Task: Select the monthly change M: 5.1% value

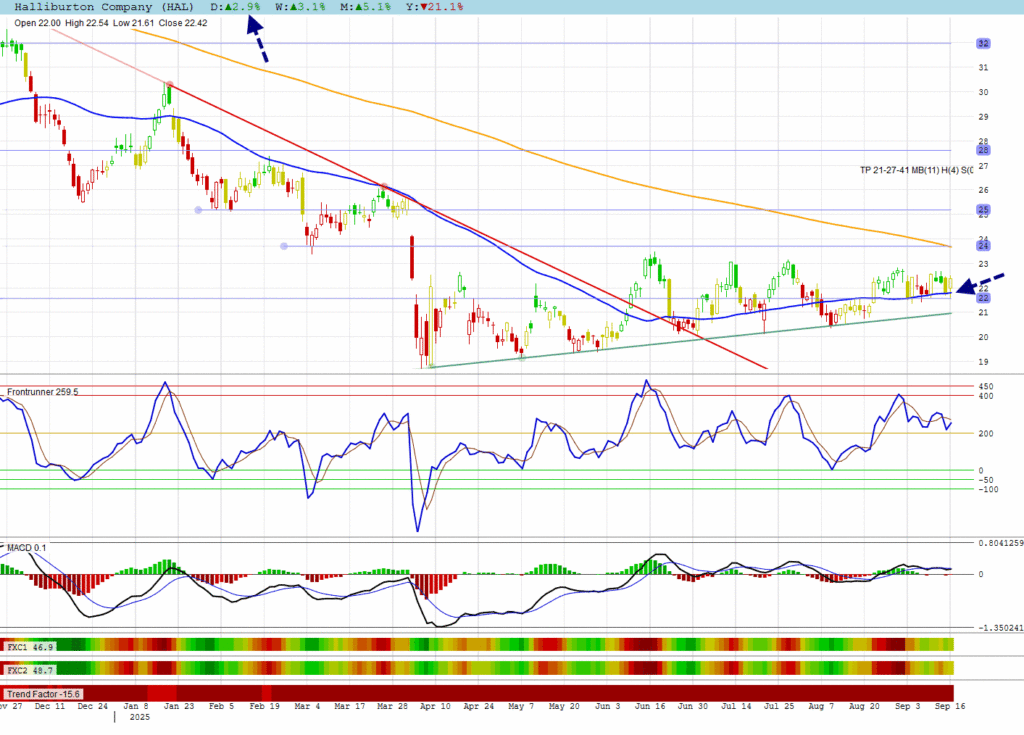Action: (366, 7)
